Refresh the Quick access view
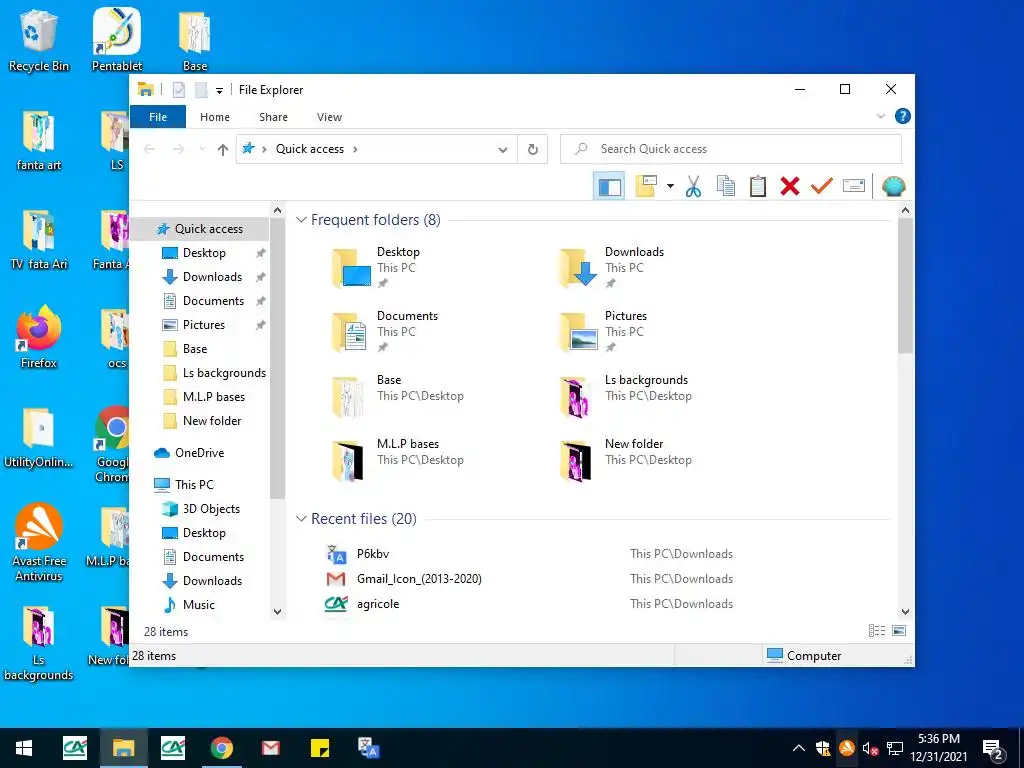 pyautogui.click(x=533, y=150)
